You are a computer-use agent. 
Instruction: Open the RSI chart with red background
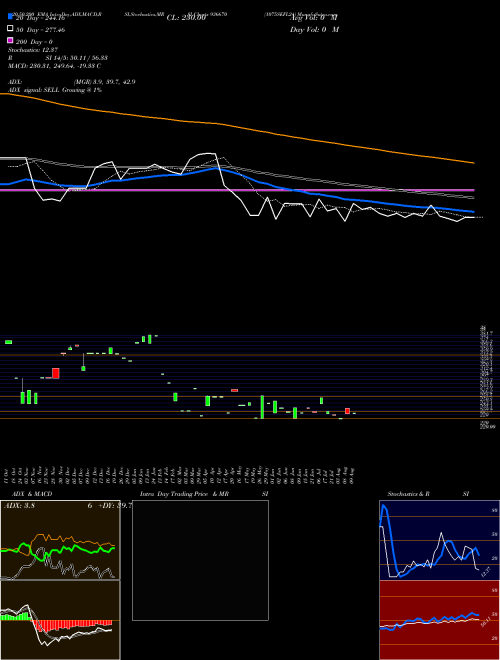(439, 620)
